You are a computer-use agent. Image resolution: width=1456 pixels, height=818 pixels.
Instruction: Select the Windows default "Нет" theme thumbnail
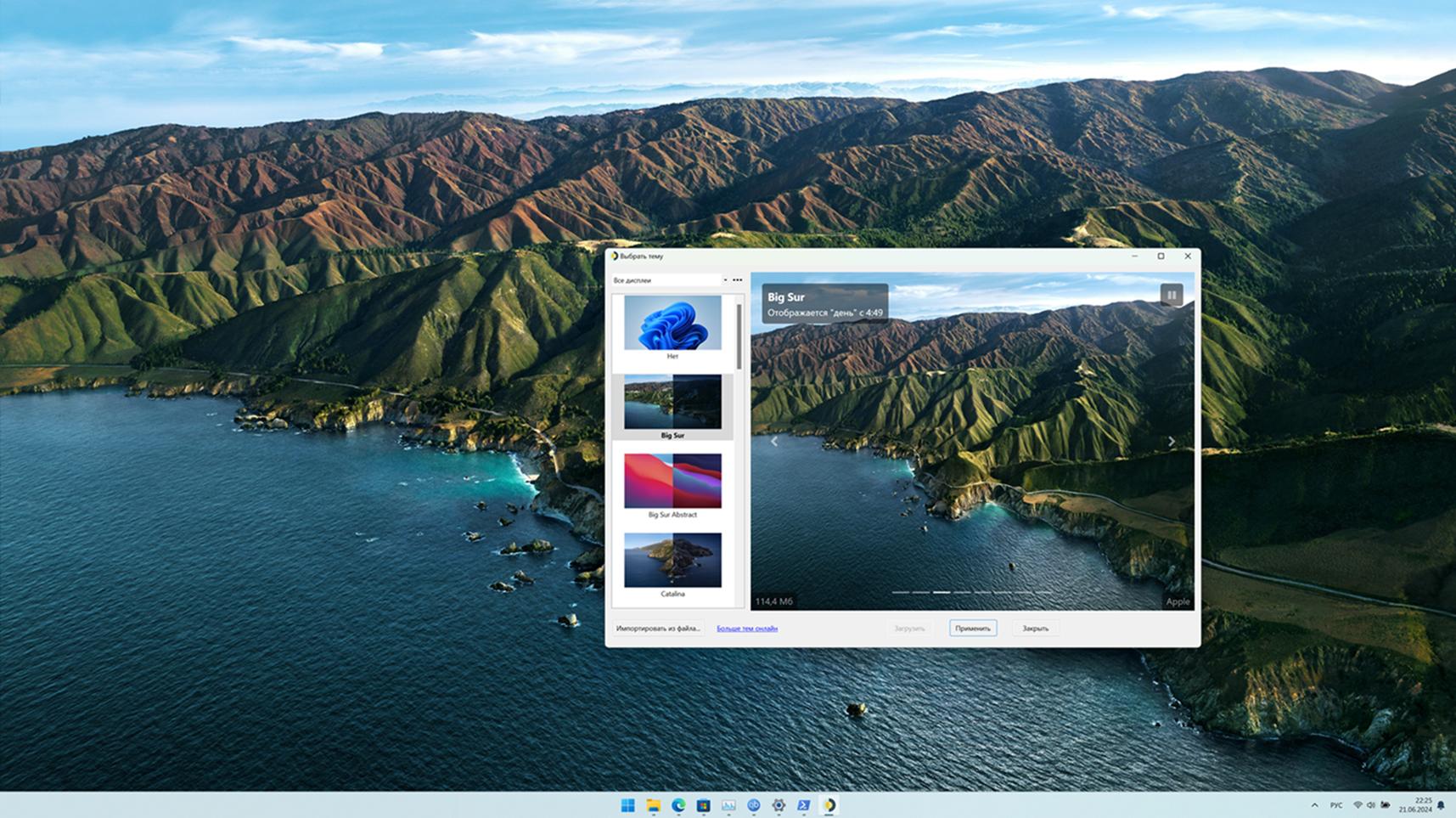[672, 328]
